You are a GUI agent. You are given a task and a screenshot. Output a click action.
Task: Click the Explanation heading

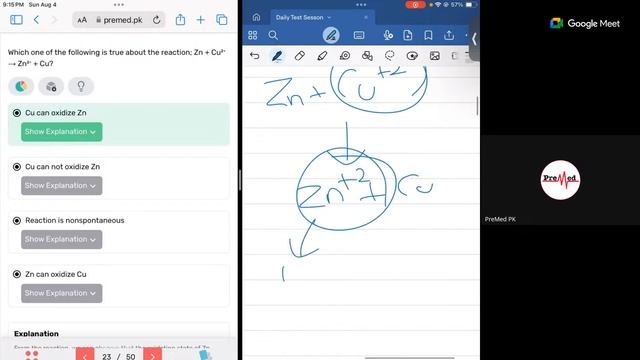36,333
